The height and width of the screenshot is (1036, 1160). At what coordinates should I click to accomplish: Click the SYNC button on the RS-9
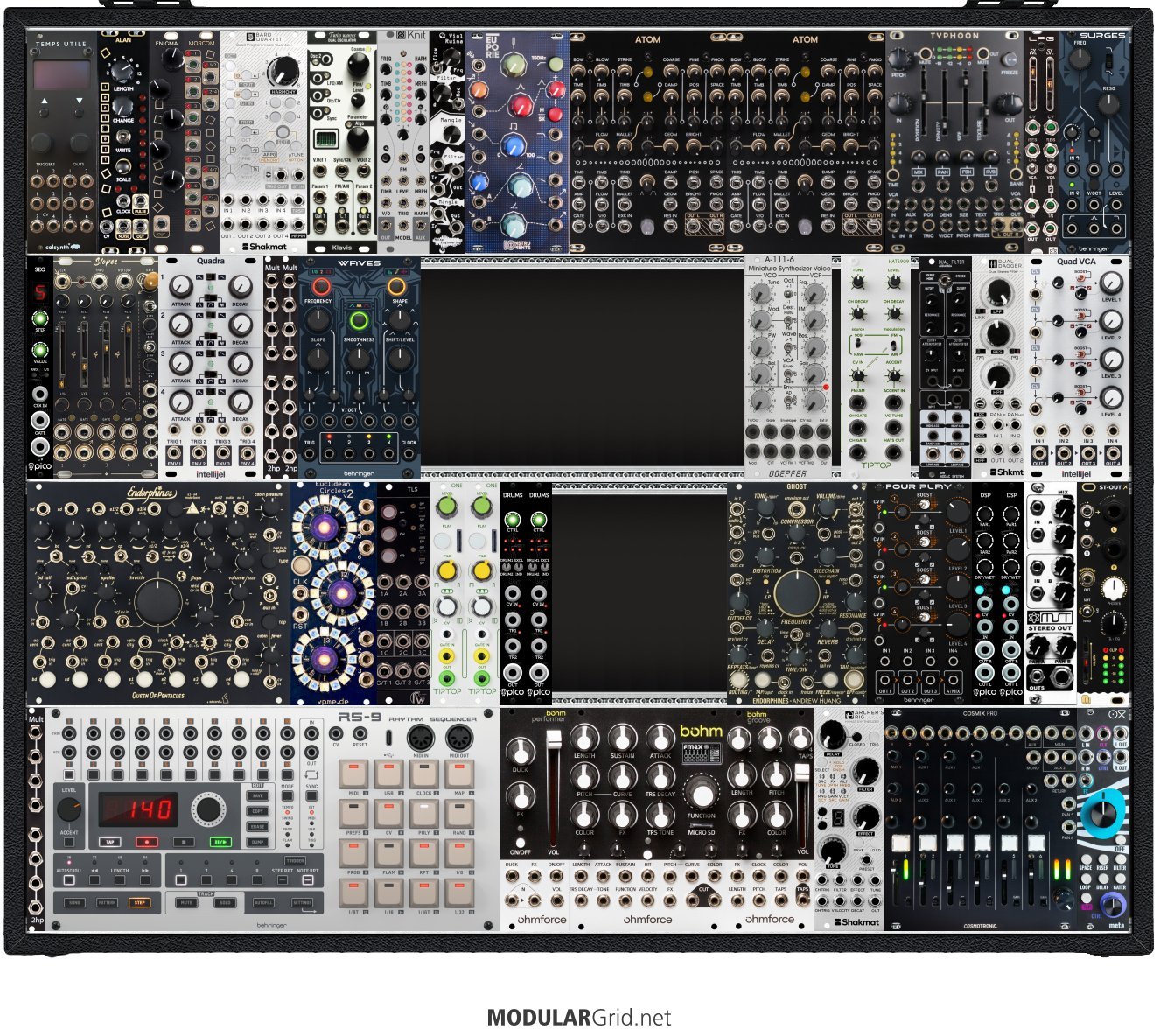click(x=312, y=796)
